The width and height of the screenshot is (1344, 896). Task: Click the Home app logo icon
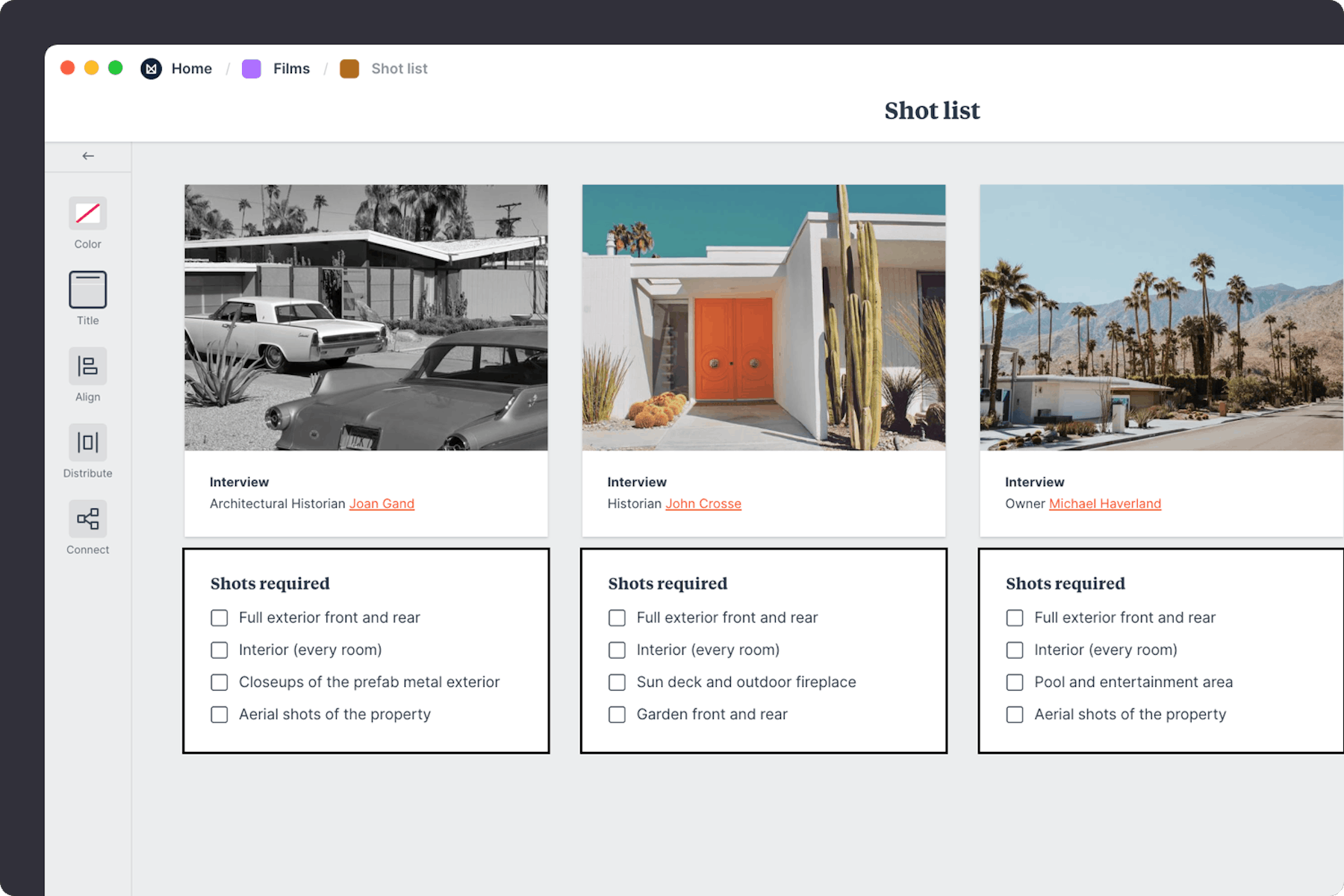152,68
